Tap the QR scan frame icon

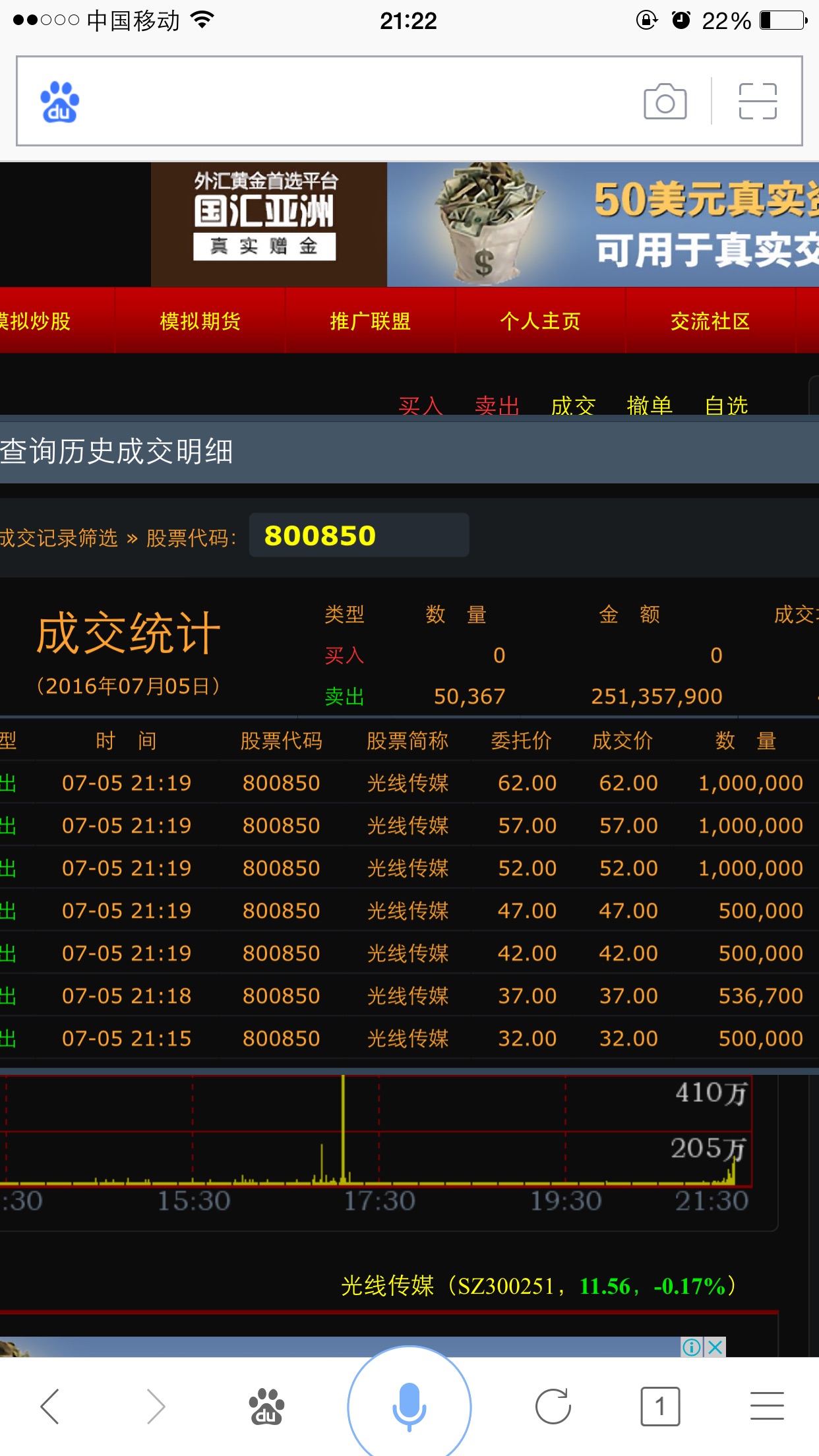757,102
